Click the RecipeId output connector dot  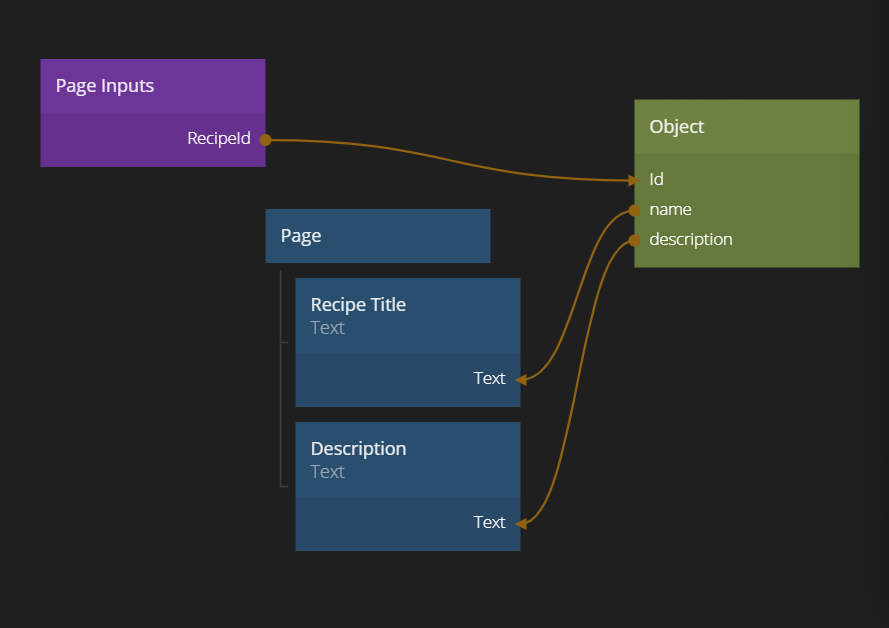pyautogui.click(x=265, y=140)
